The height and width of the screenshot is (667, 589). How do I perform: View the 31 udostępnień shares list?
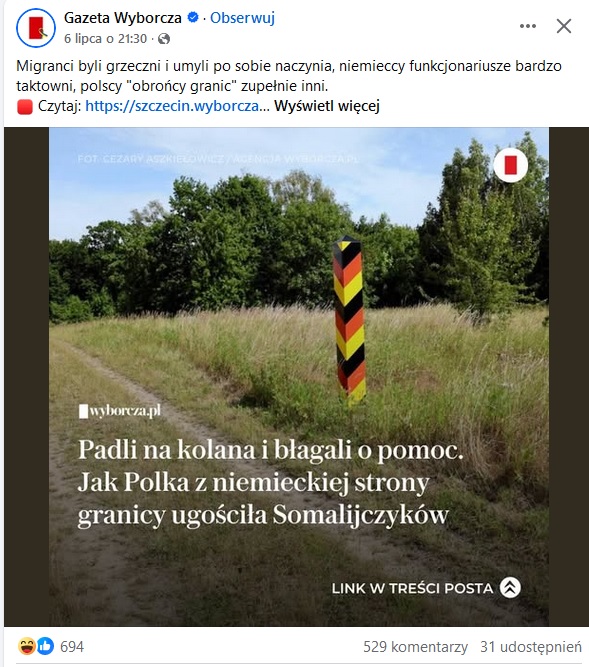pyautogui.click(x=531, y=647)
